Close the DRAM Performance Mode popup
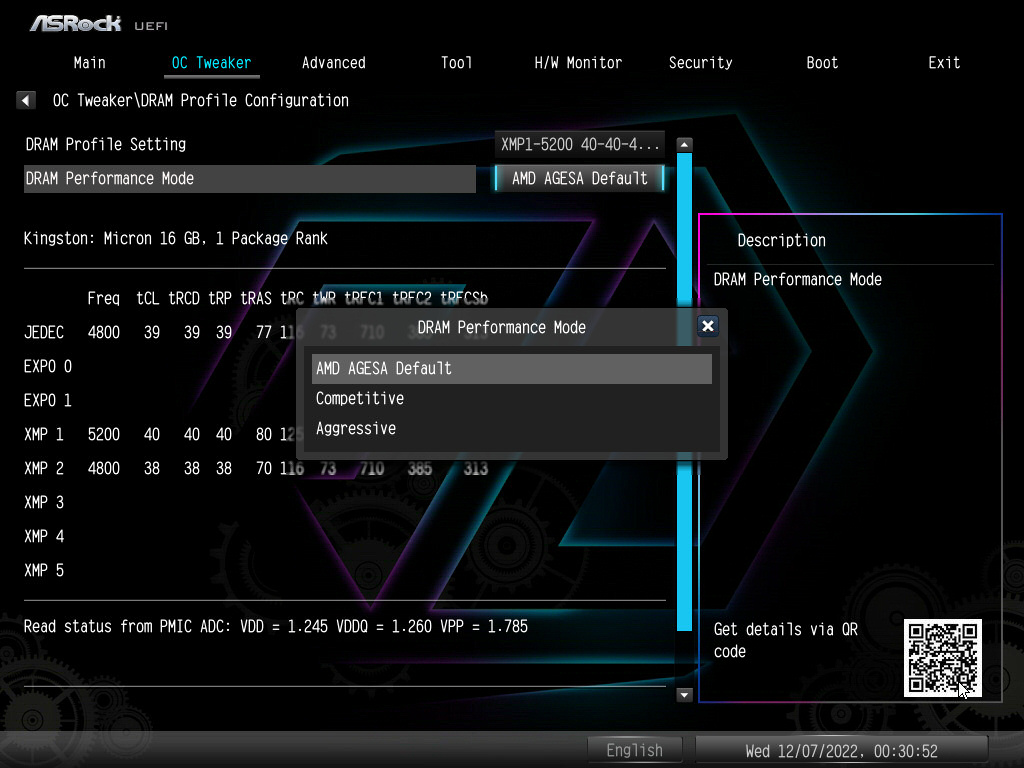 [x=708, y=326]
